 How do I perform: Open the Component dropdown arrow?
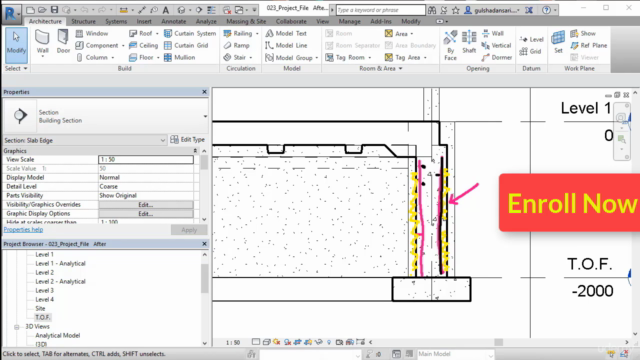click(123, 46)
